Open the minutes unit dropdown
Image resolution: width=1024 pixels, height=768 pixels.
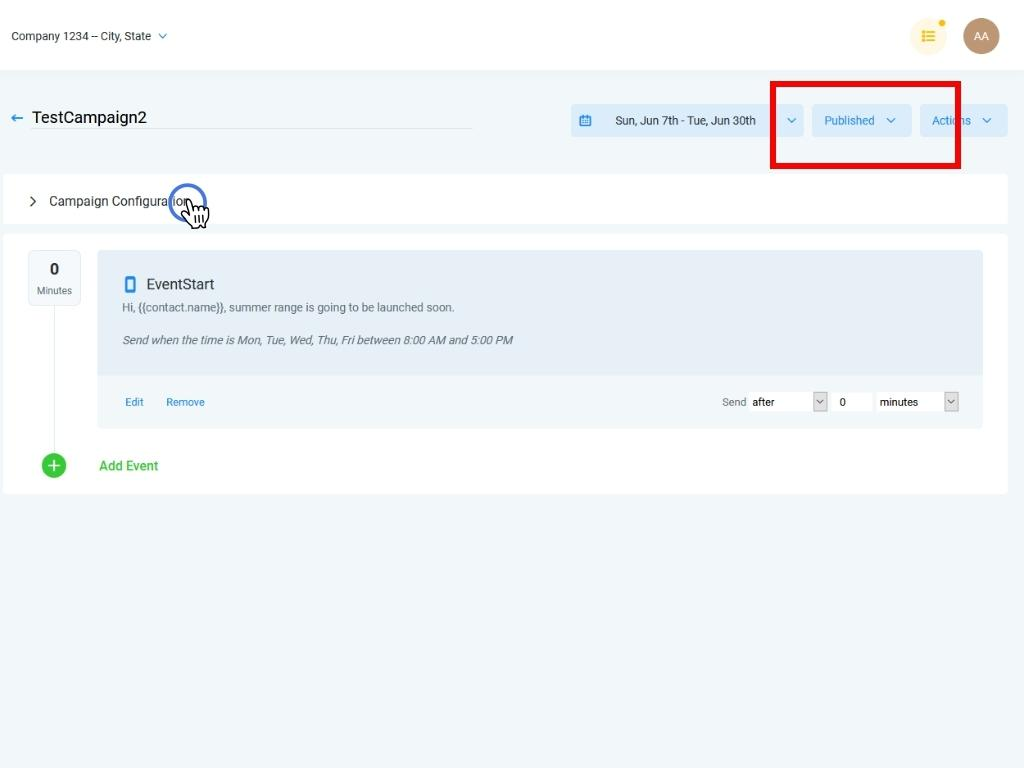click(917, 402)
